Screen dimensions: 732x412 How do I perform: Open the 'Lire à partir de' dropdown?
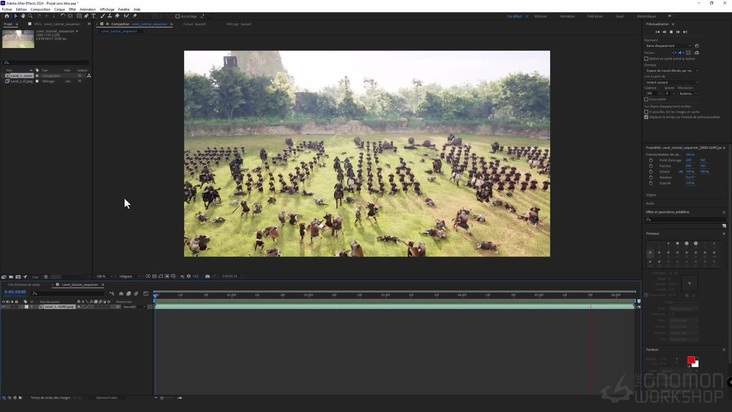pyautogui.click(x=672, y=82)
